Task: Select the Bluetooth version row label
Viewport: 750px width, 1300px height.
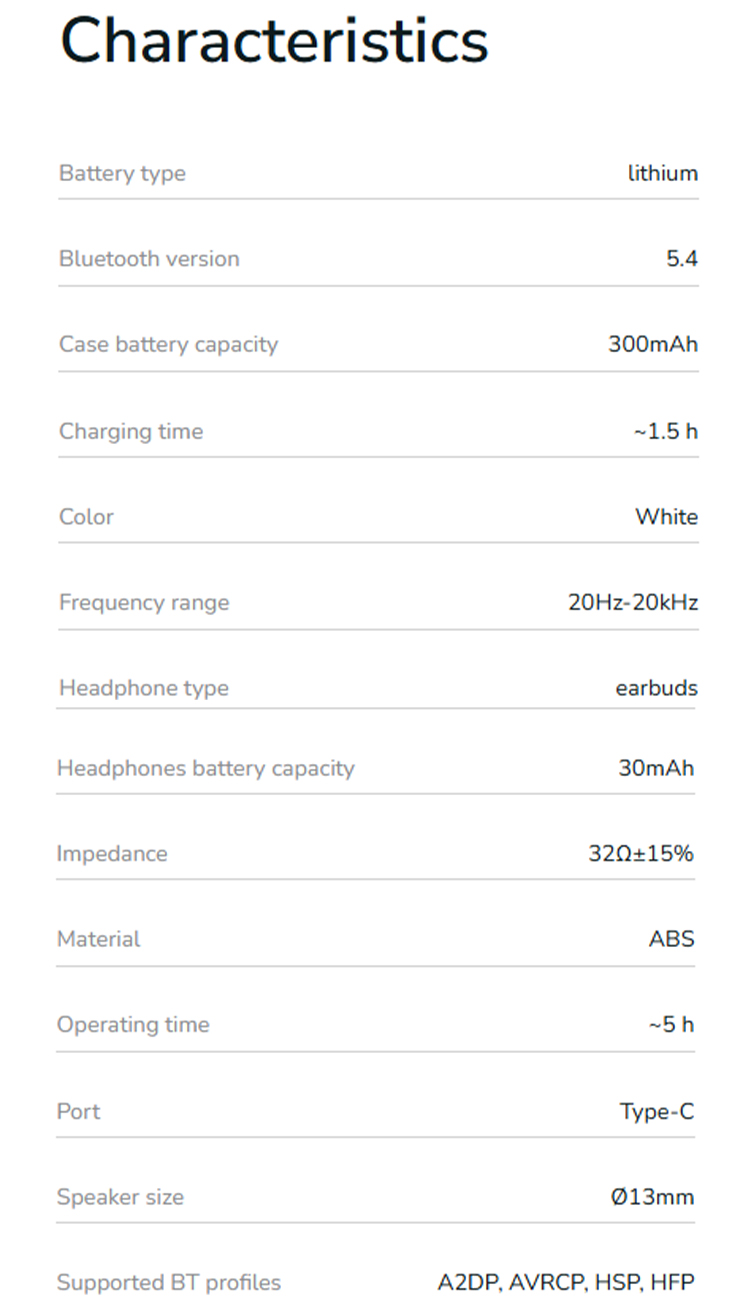Action: pyautogui.click(x=149, y=259)
